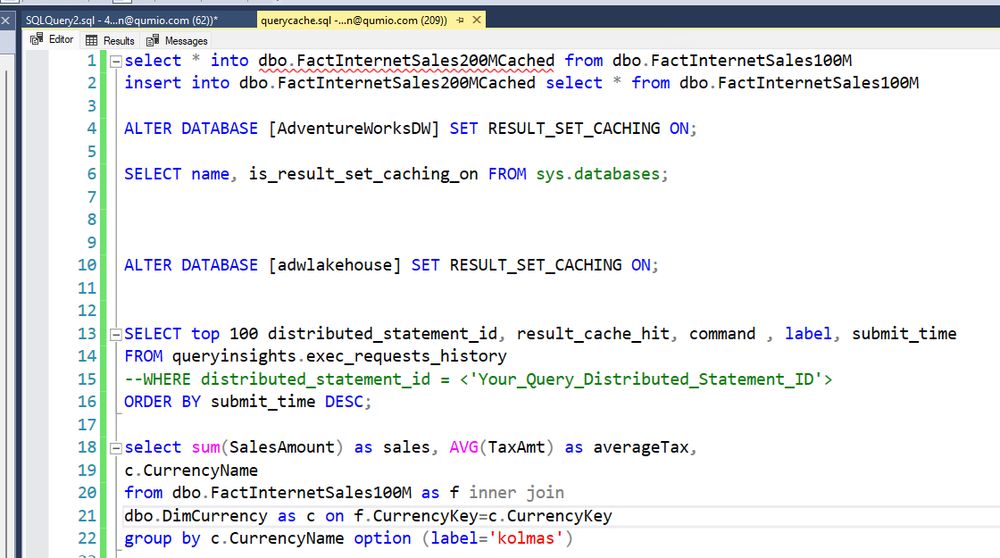Close the left docked panel with X
The height and width of the screenshot is (558, 1000).
click(6, 20)
